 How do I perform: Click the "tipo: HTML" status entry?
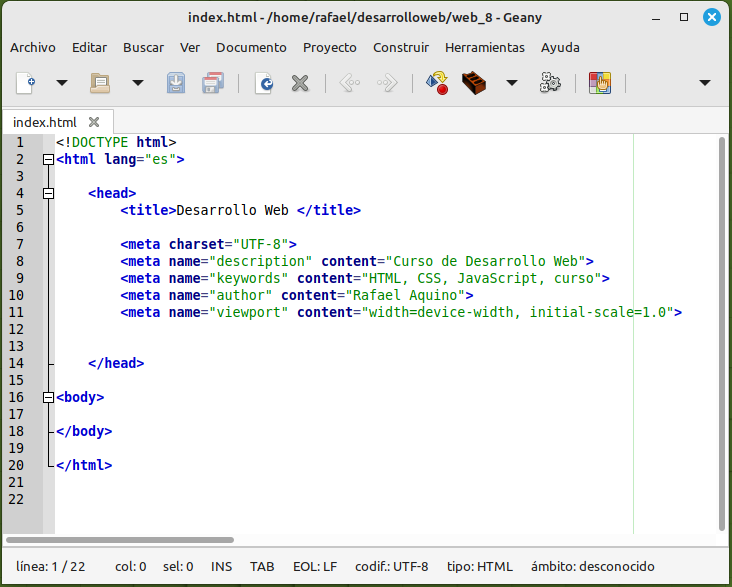pos(479,567)
